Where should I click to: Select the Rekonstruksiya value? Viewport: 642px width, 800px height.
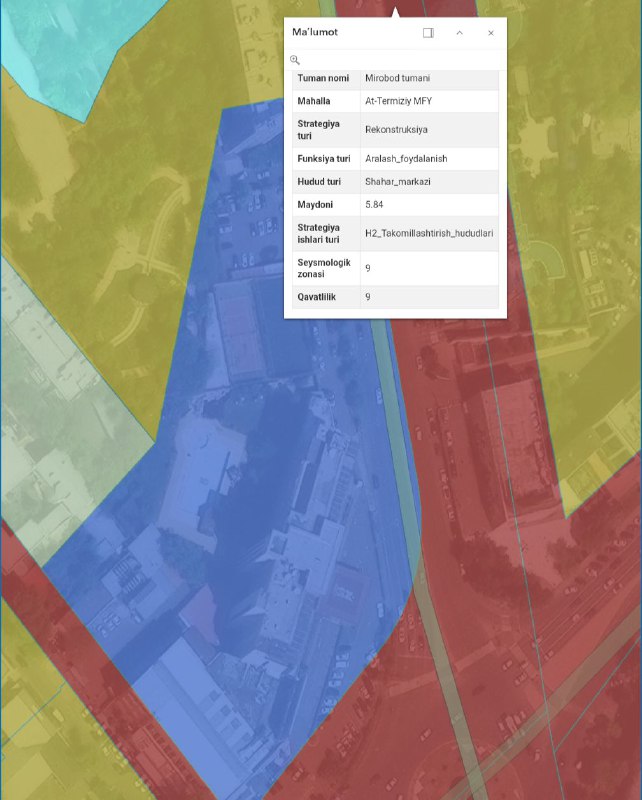pyautogui.click(x=397, y=130)
